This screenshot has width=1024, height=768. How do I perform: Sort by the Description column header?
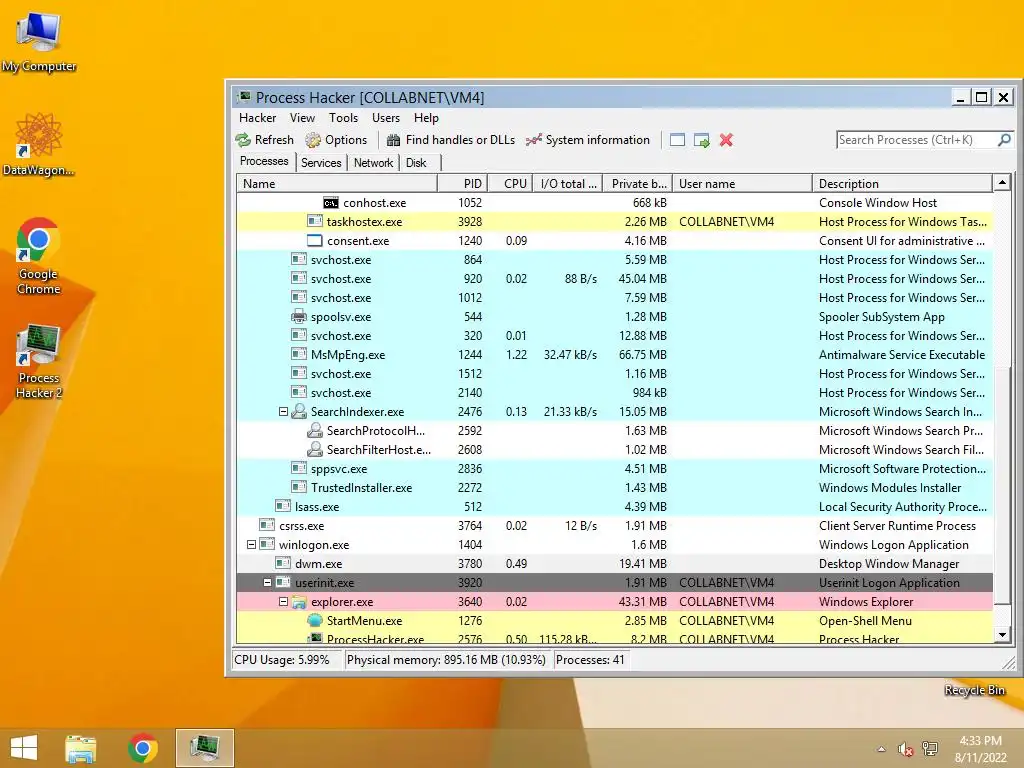pos(903,184)
